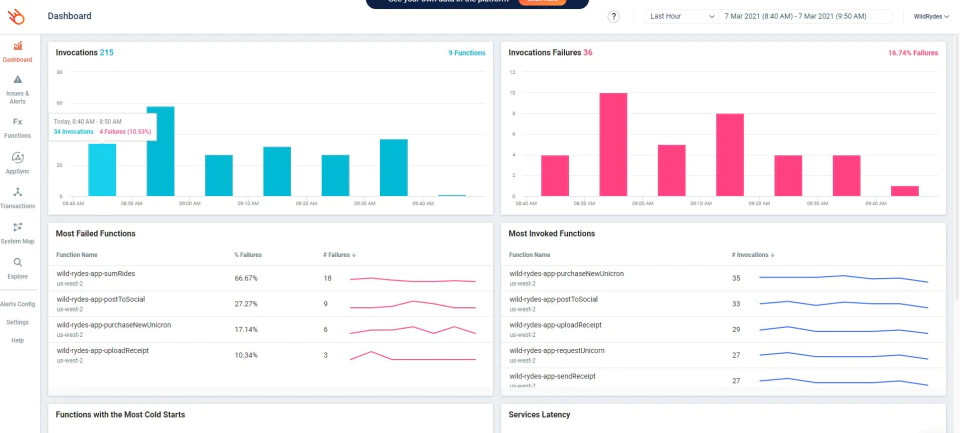The width and height of the screenshot is (960, 433).
Task: Sort by # Failures column header
Action: point(340,255)
